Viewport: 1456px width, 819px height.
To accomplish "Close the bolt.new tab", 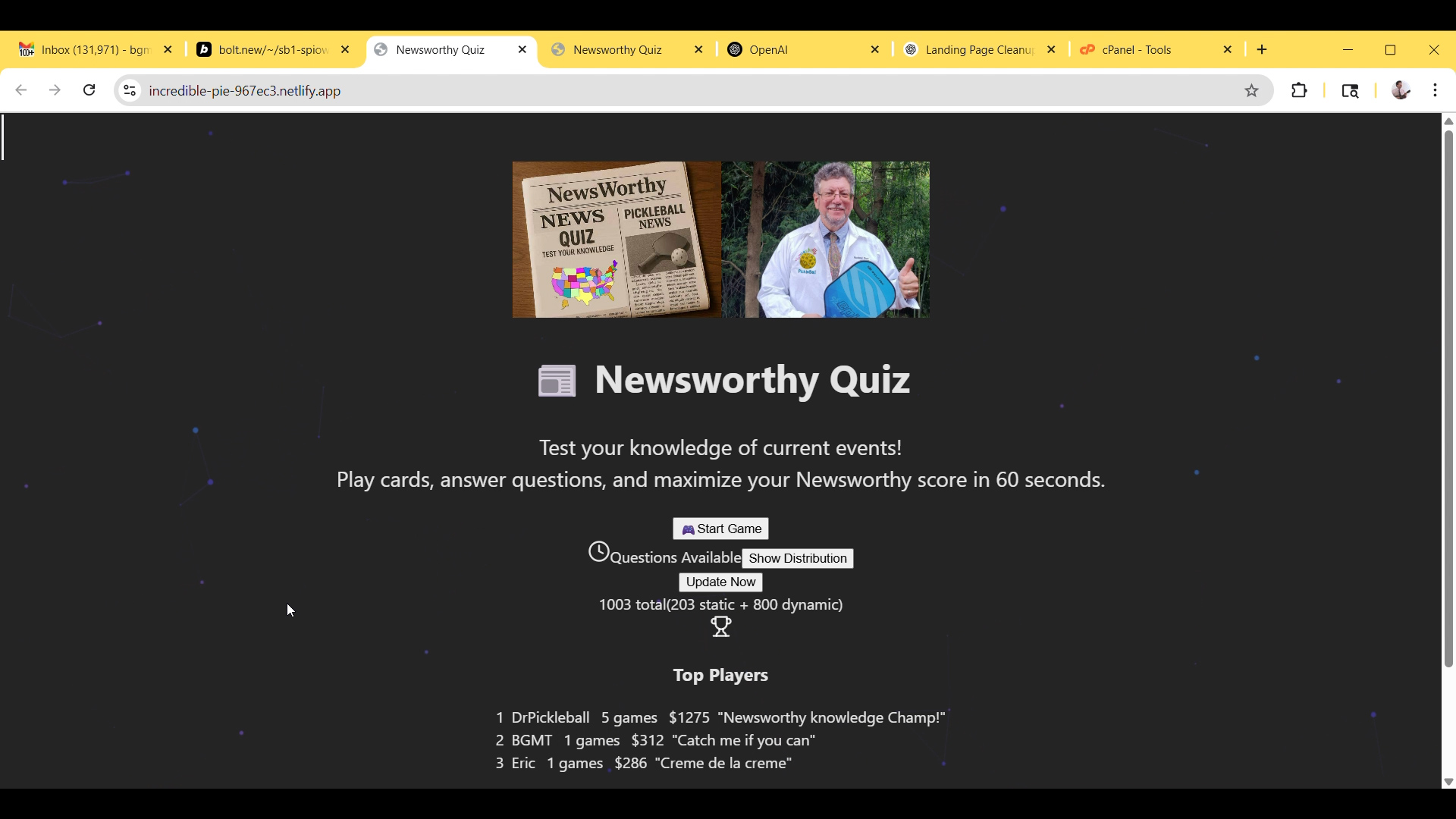I will [x=345, y=50].
